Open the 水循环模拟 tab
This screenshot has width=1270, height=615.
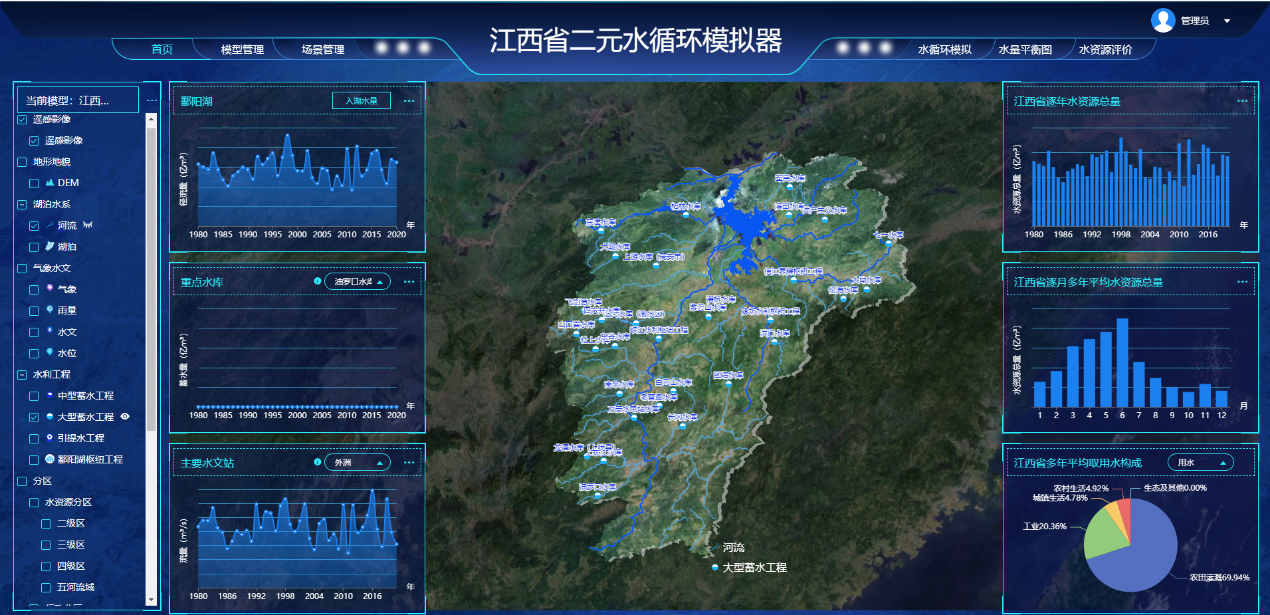point(945,49)
